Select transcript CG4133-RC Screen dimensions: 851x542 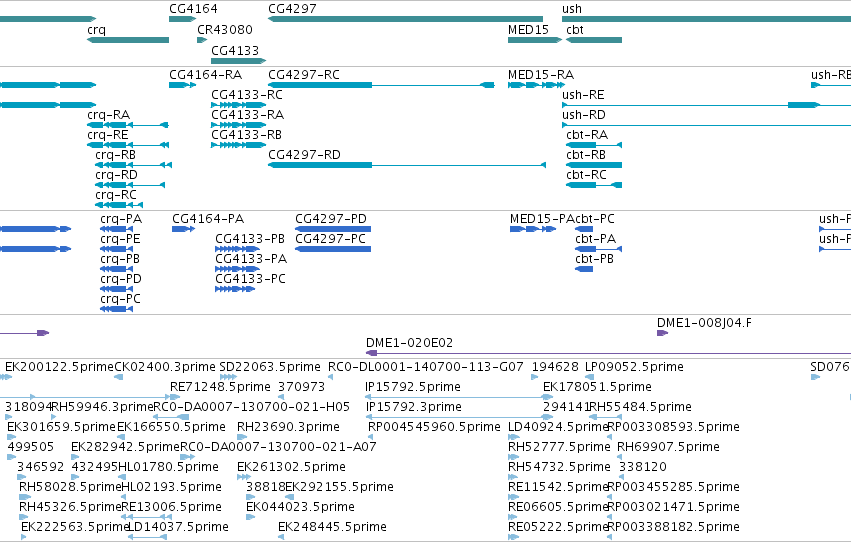click(x=246, y=95)
